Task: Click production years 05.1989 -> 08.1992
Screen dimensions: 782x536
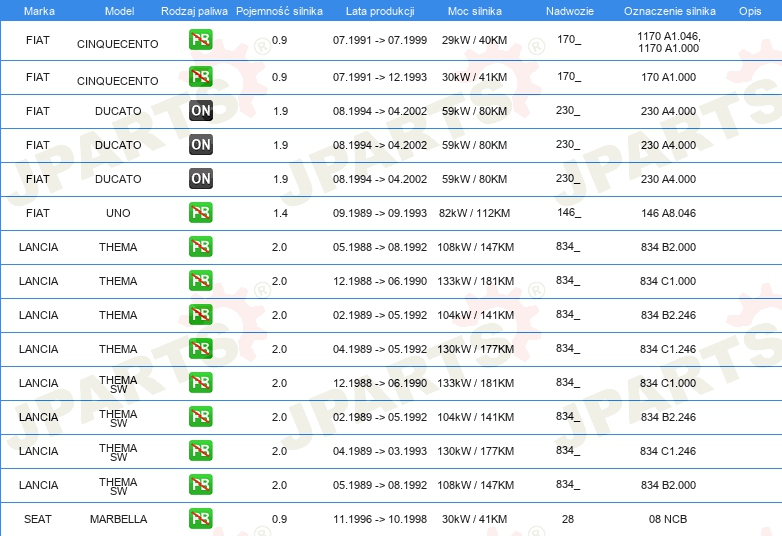Action: (380, 485)
